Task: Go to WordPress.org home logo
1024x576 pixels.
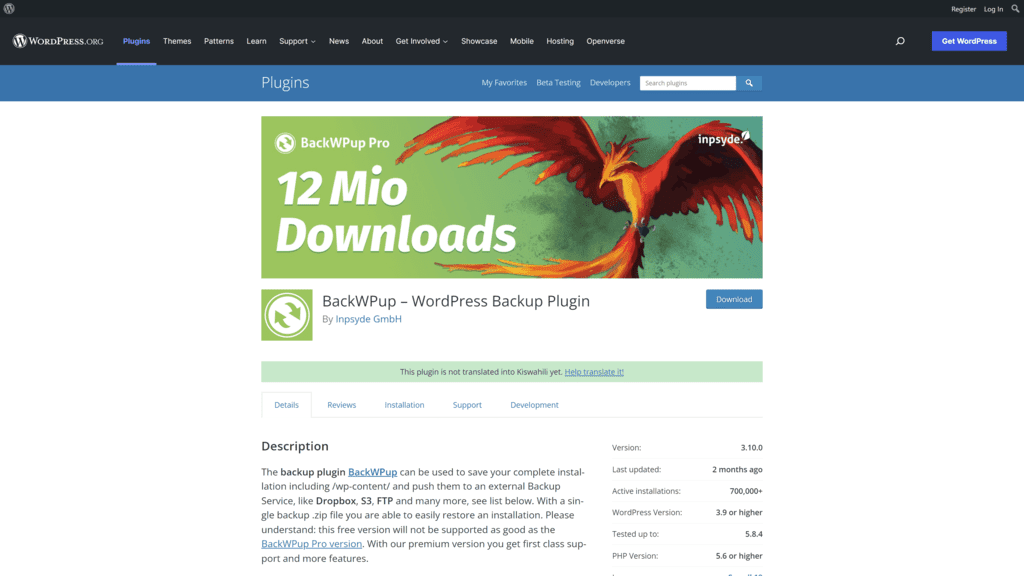Action: (x=58, y=41)
